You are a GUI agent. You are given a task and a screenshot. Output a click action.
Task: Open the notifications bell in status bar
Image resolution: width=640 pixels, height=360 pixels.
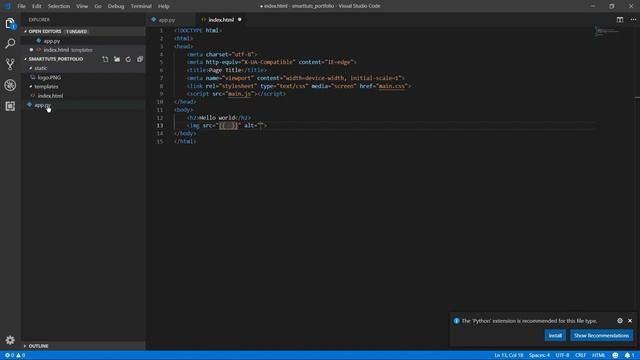629,355
